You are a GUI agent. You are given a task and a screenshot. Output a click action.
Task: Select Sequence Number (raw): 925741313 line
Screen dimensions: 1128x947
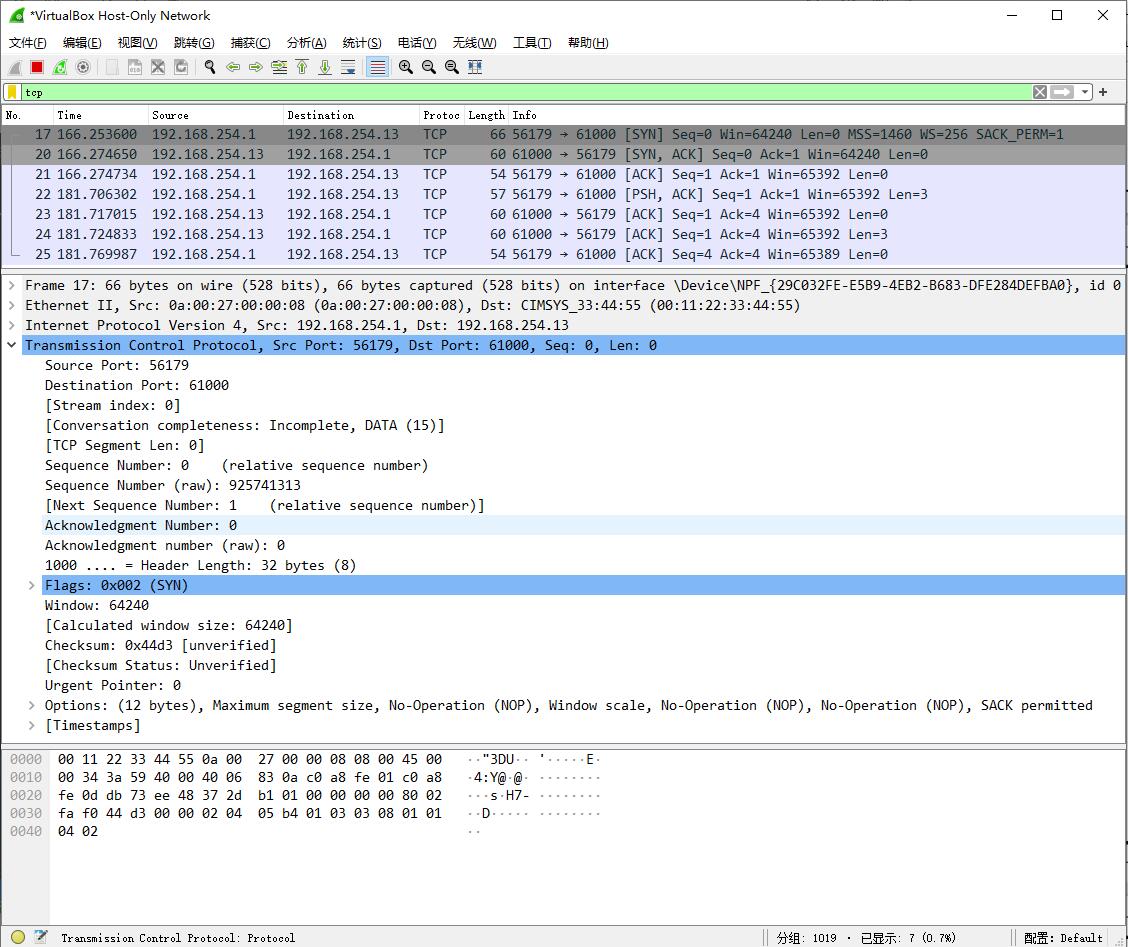tap(173, 486)
